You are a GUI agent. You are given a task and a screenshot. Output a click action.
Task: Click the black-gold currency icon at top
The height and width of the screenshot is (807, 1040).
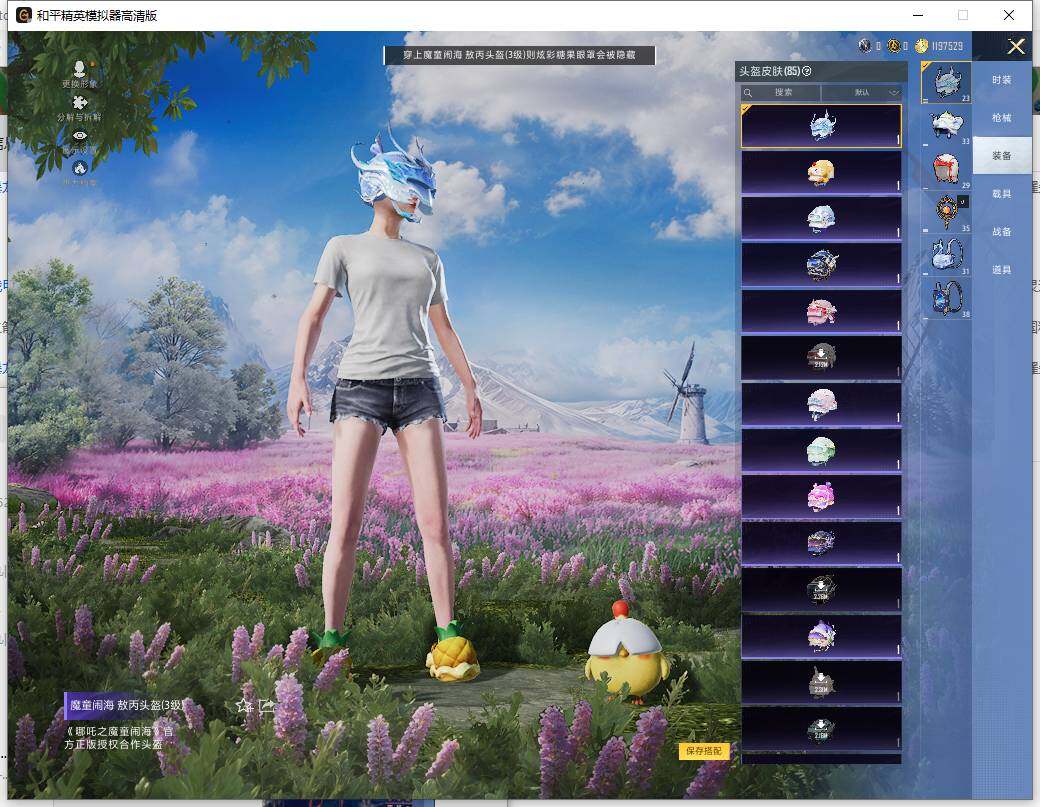click(893, 46)
